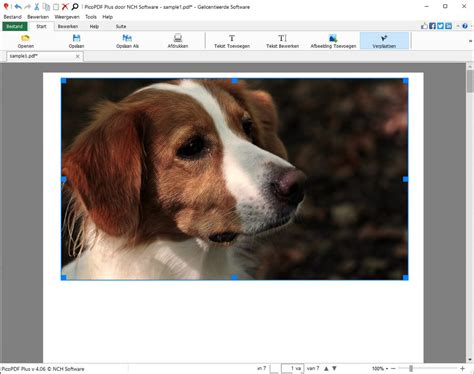Click the dog image on the page
474x374 pixels.
[234, 179]
